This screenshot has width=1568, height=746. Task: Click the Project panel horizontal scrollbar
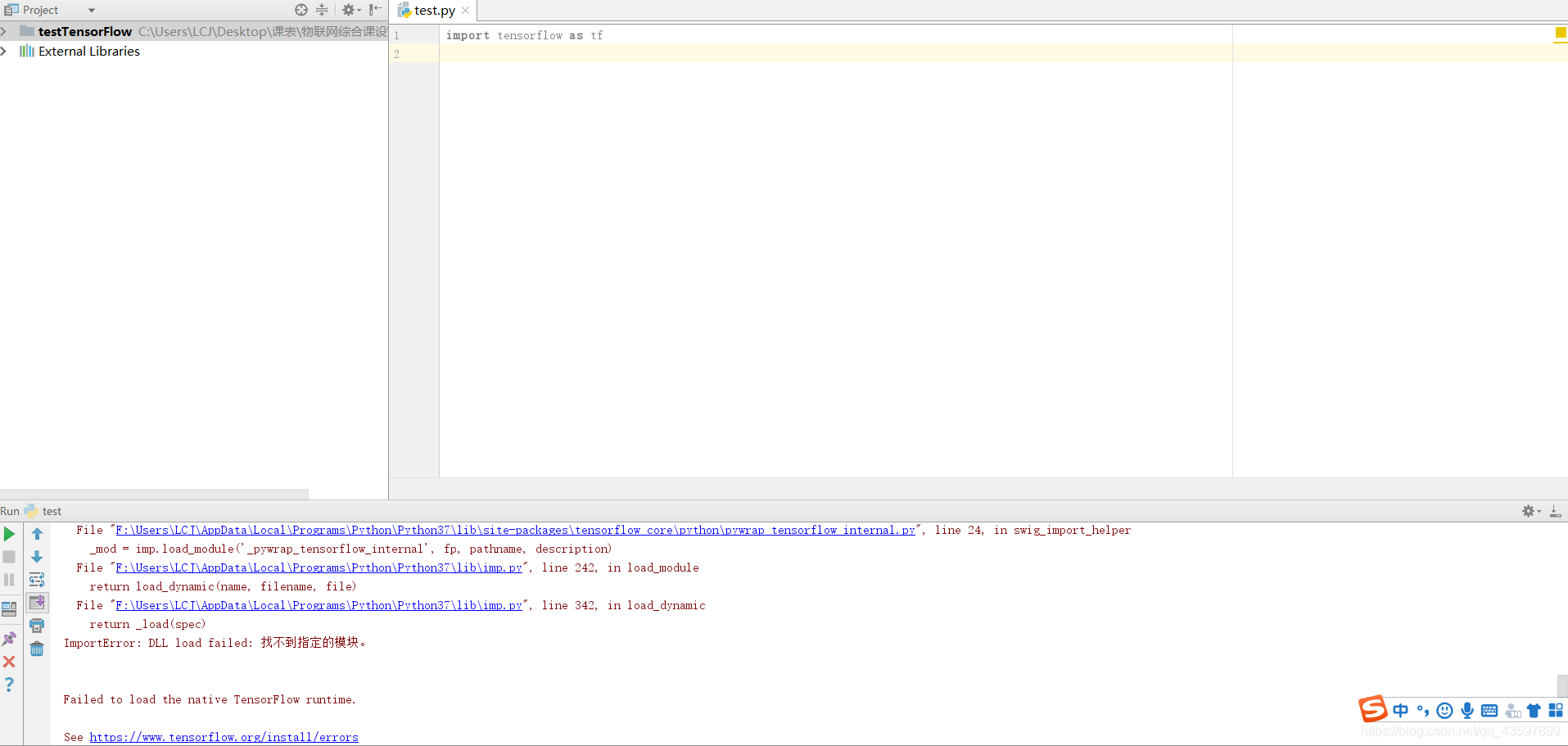tap(154, 494)
